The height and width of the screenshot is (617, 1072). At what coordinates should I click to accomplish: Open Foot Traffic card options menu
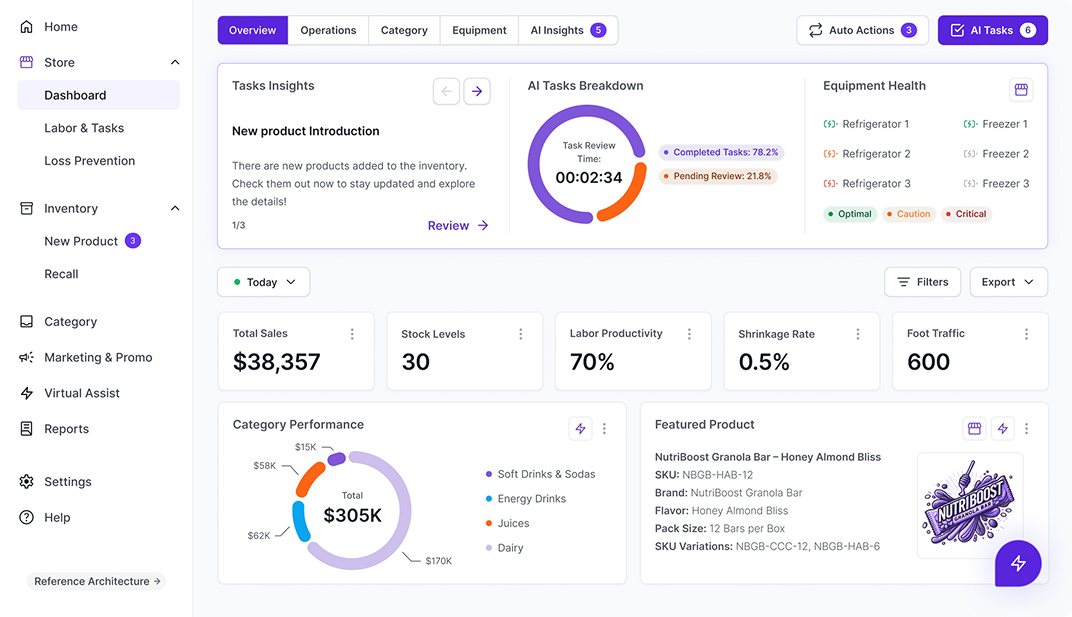point(1026,334)
